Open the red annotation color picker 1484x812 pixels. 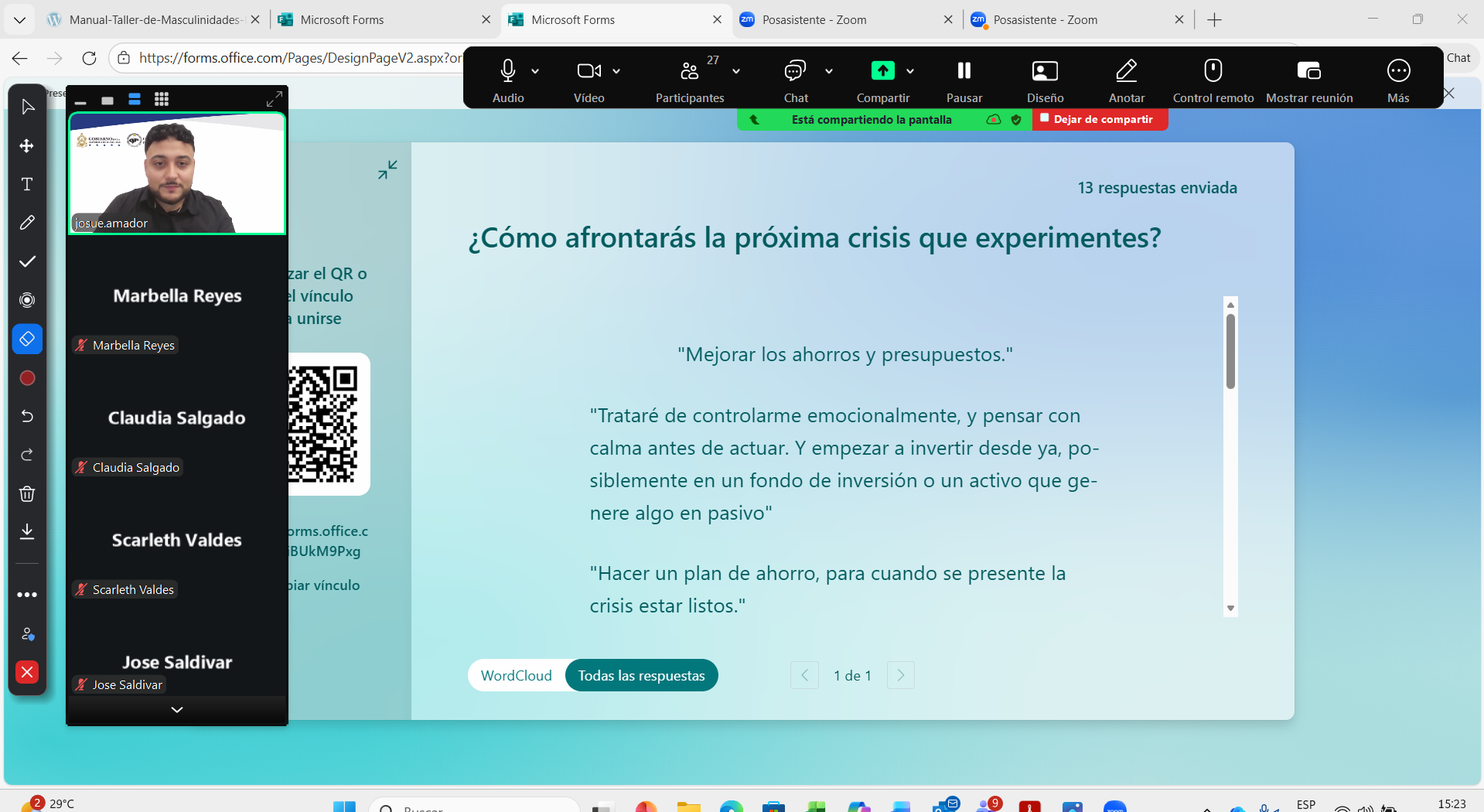coord(27,377)
